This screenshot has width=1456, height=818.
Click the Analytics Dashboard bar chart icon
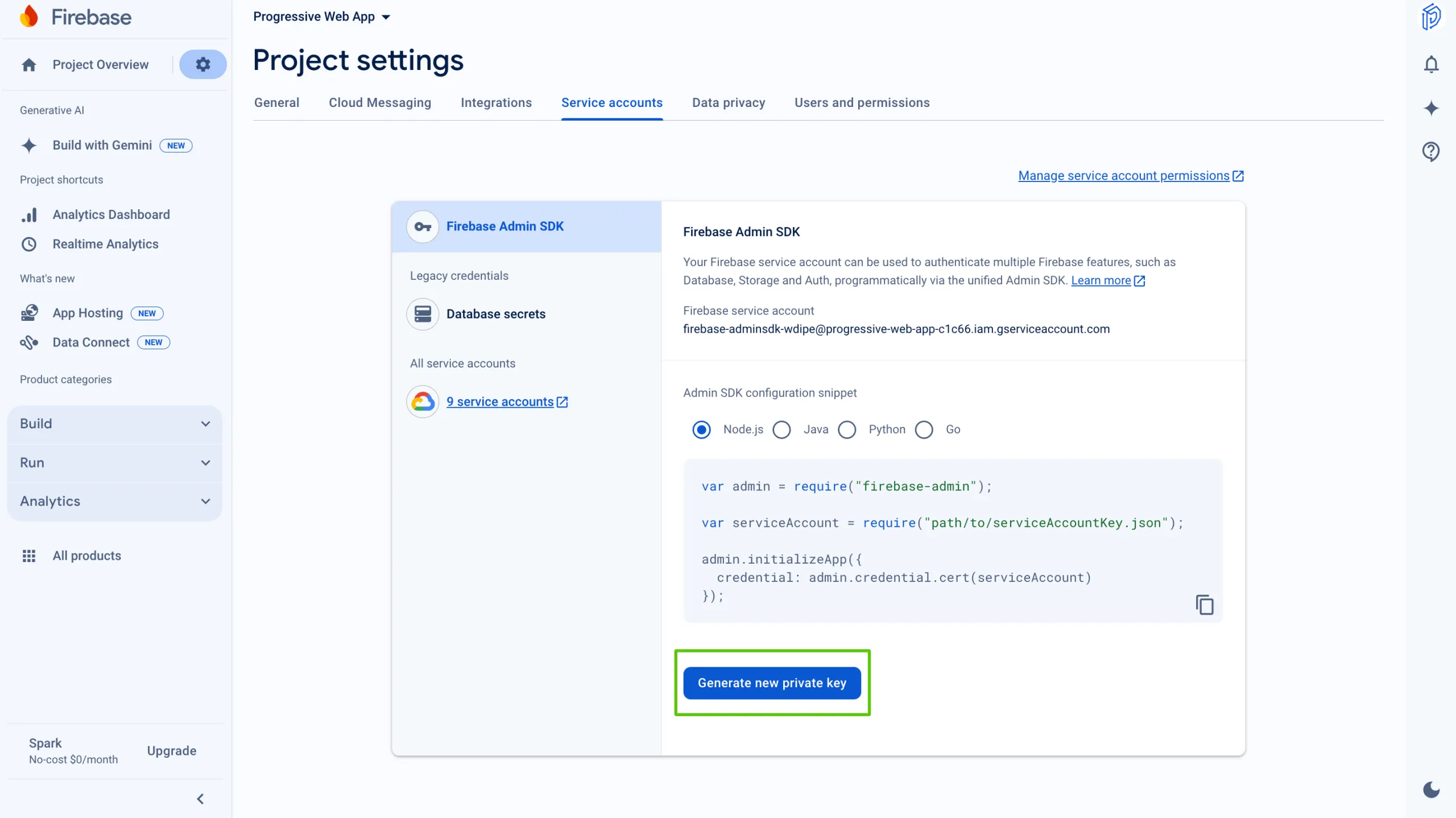tap(29, 214)
